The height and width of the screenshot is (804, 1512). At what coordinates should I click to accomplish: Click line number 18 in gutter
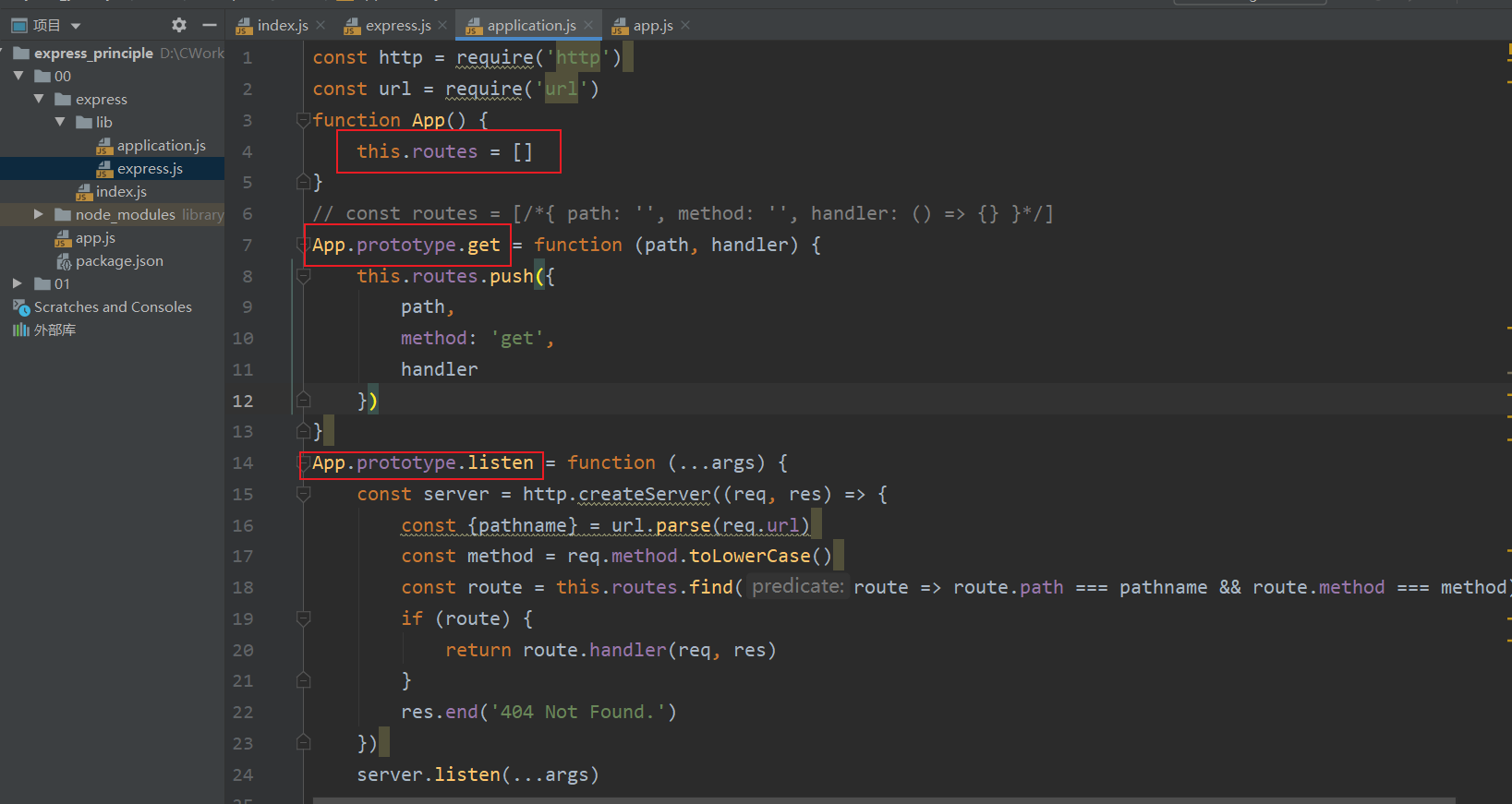pyautogui.click(x=243, y=587)
